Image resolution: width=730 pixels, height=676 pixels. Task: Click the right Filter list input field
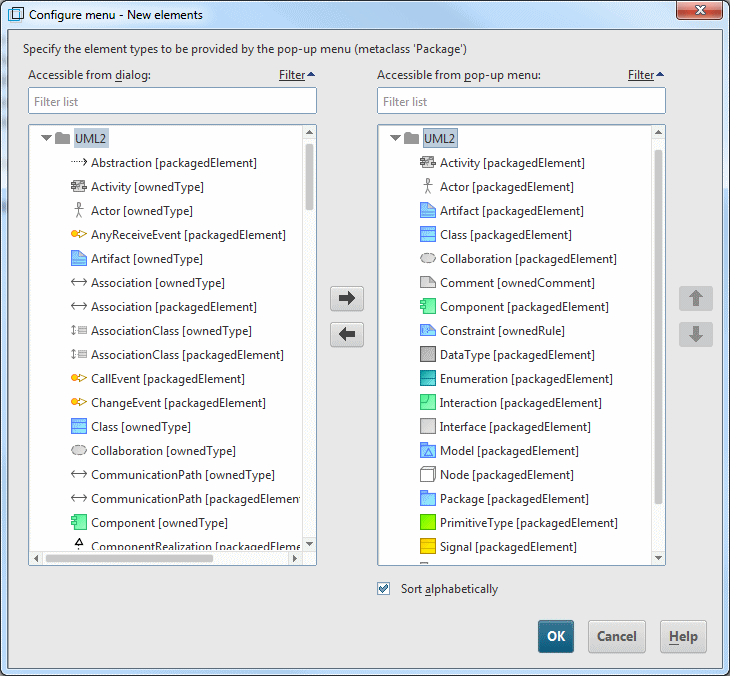pos(521,101)
